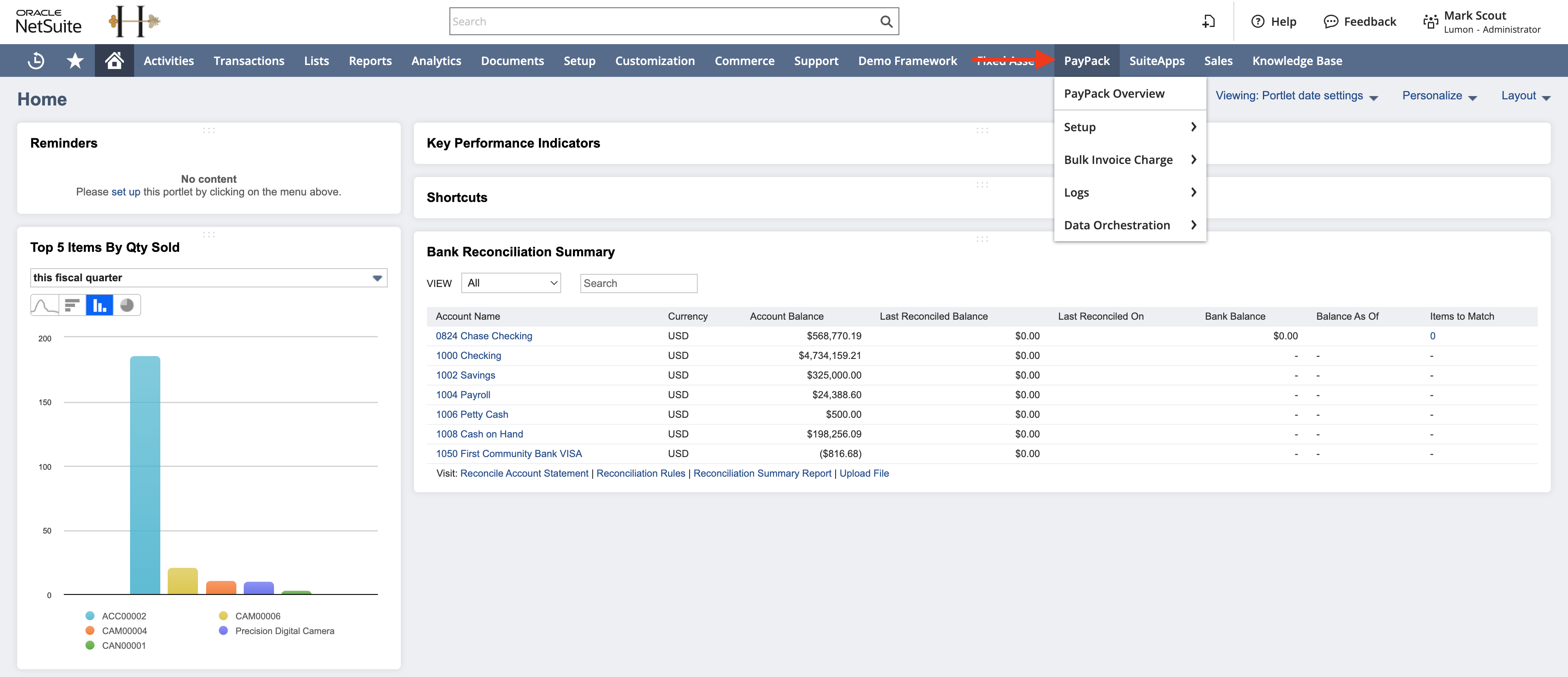Open the SuiteApps menu
Screen dimensions: 1568x677
pos(1157,60)
